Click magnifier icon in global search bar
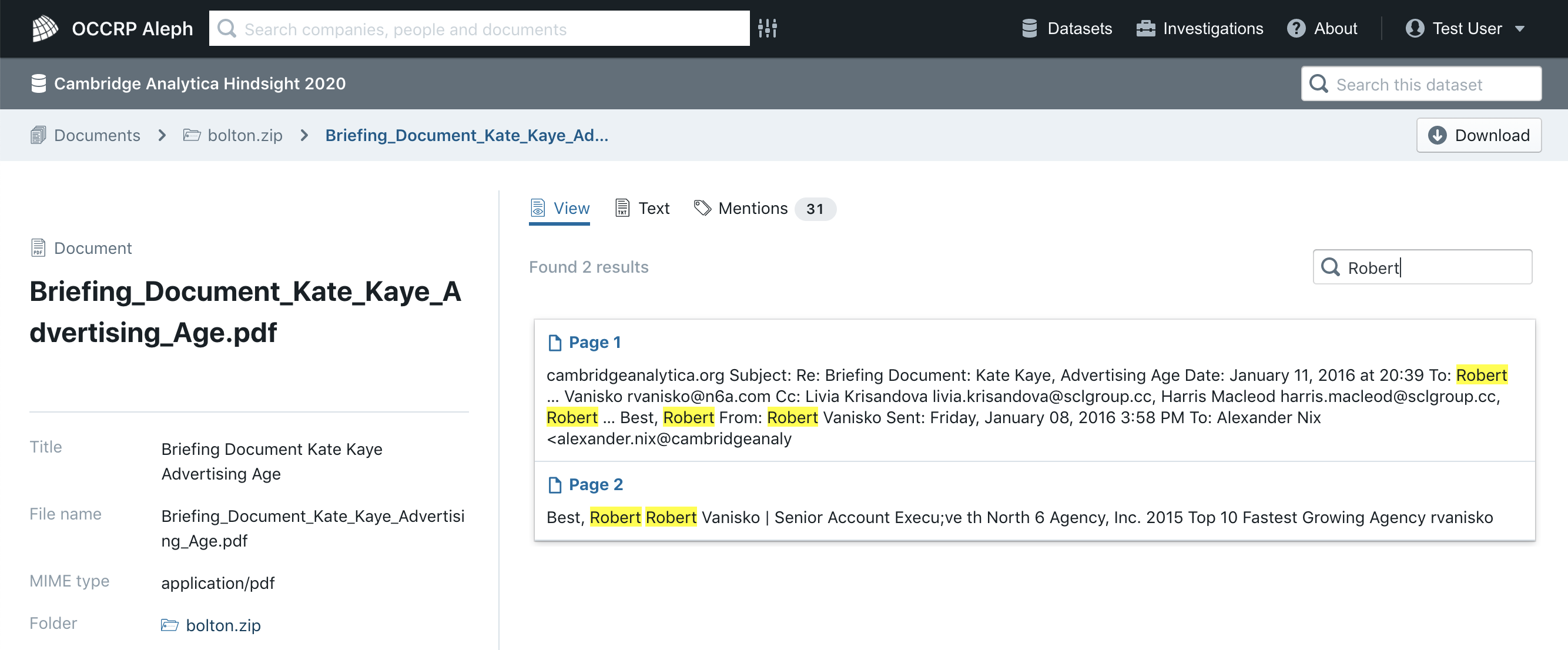Viewport: 1568px width, 650px height. [226, 28]
